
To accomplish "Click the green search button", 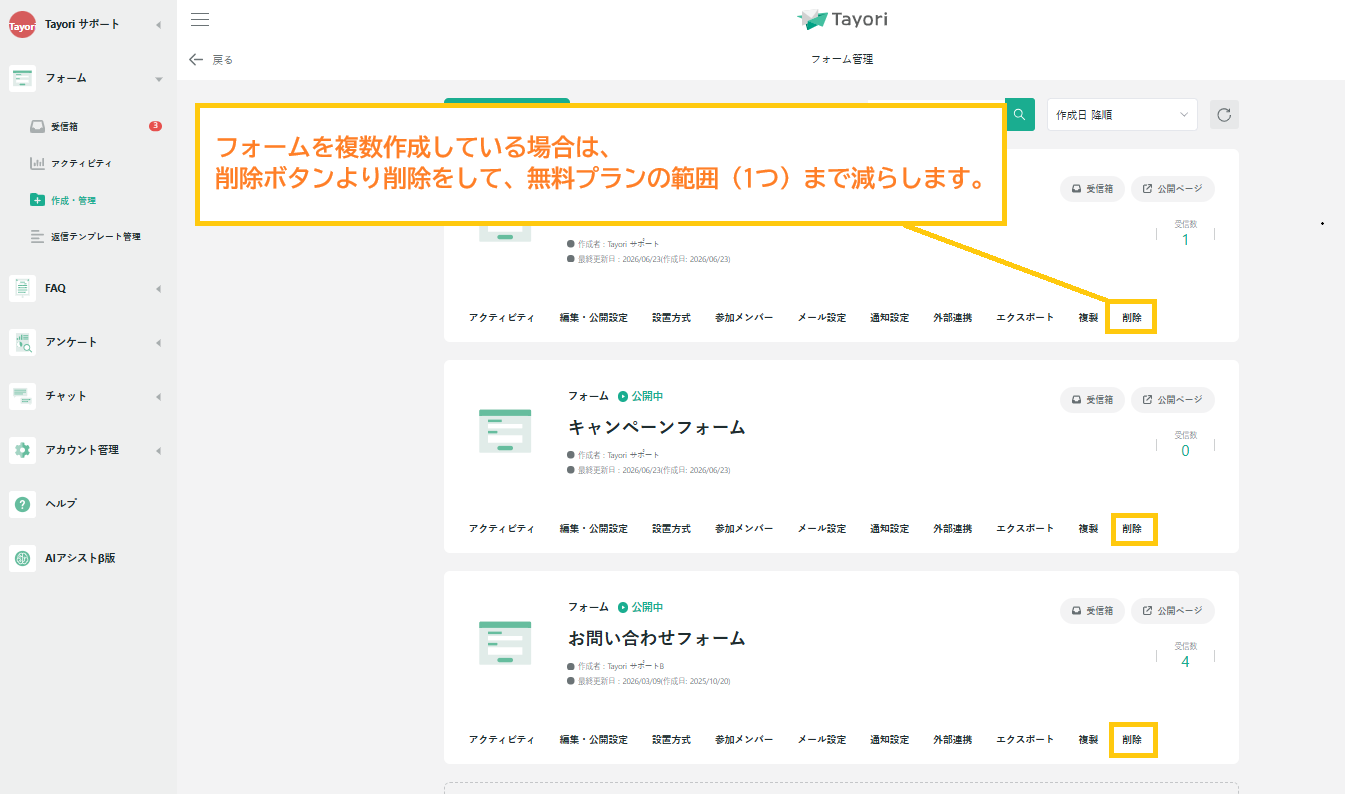I will pyautogui.click(x=1019, y=115).
